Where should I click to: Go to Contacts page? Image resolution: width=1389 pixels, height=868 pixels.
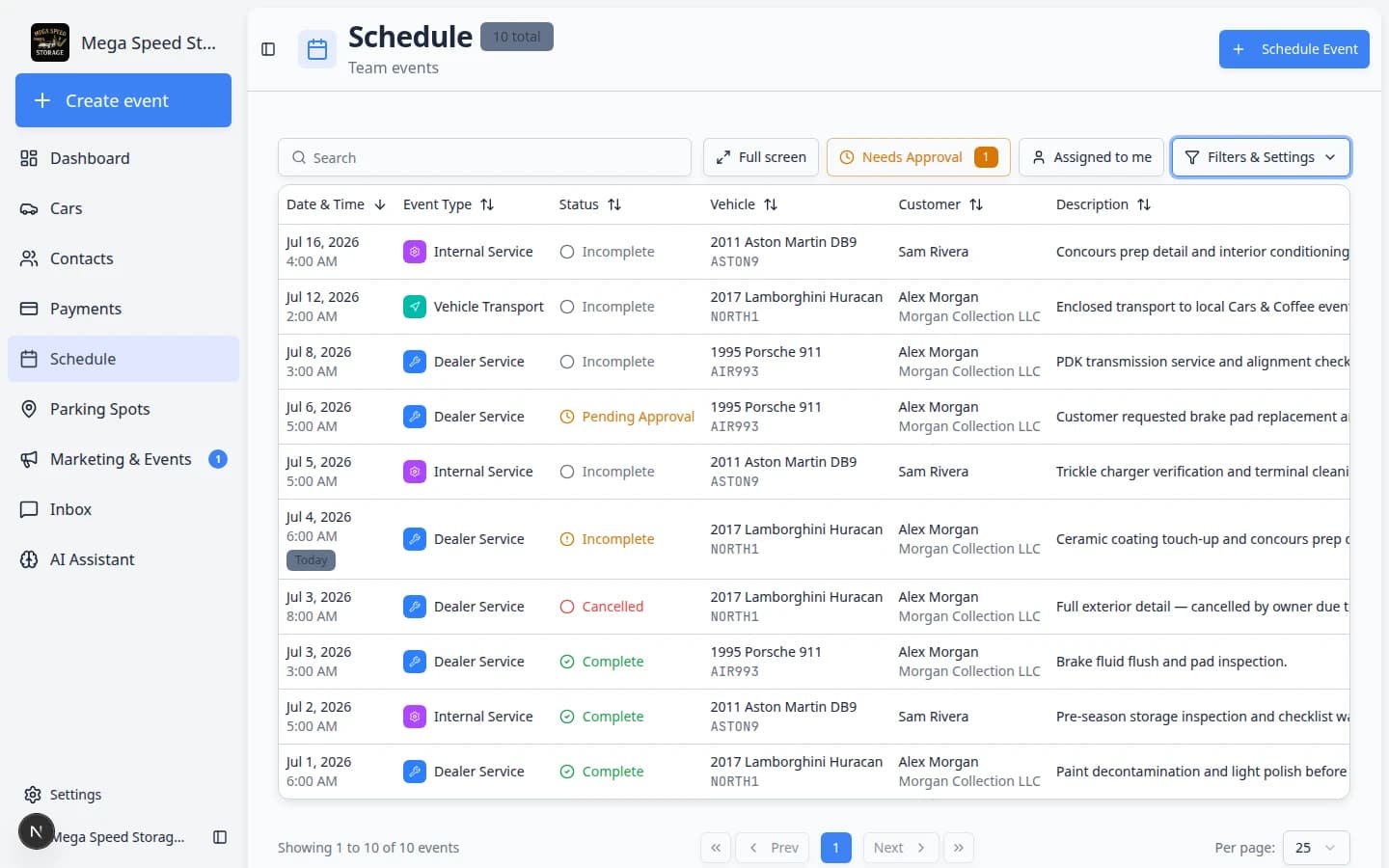tap(123, 258)
